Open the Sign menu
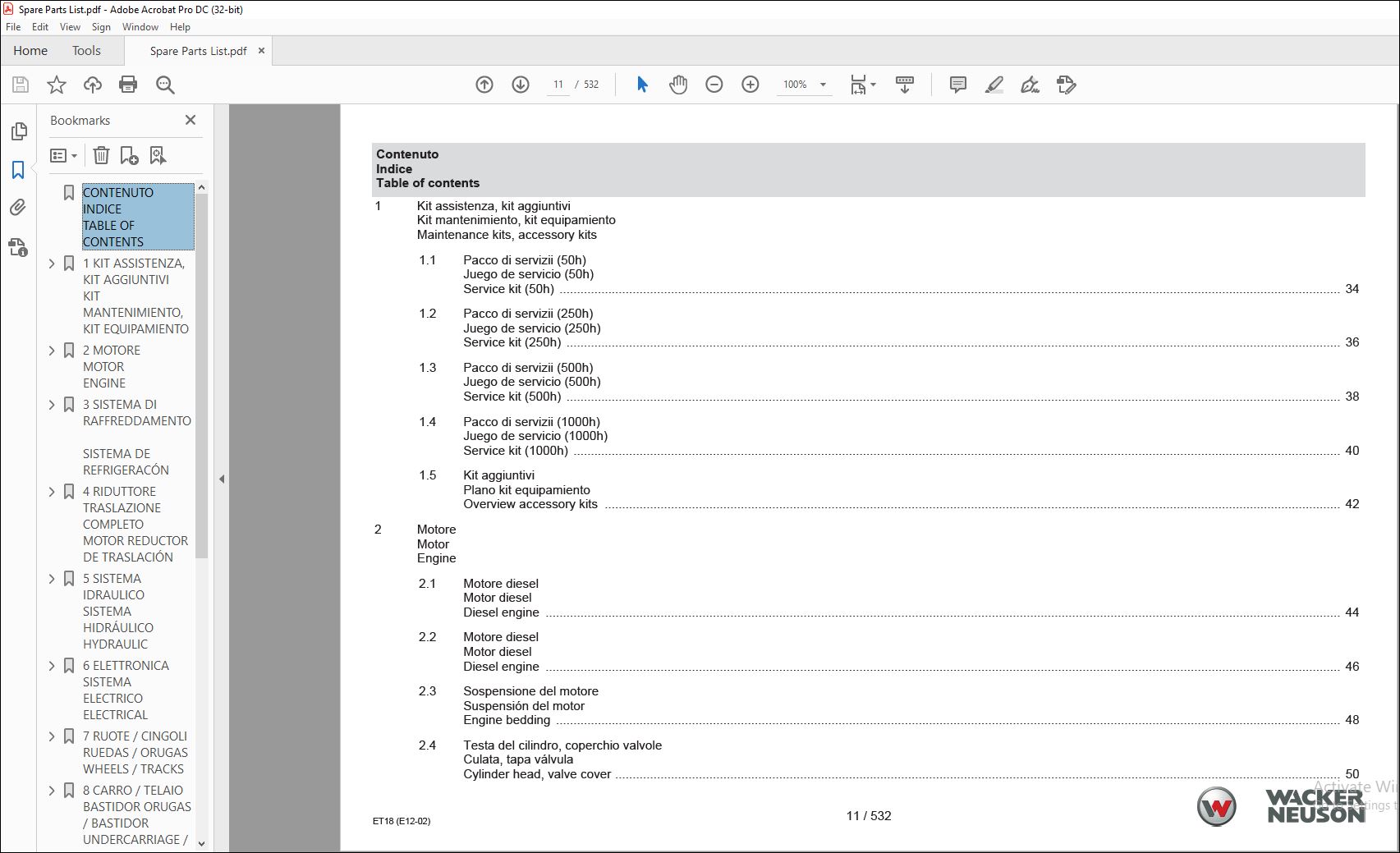 coord(101,27)
